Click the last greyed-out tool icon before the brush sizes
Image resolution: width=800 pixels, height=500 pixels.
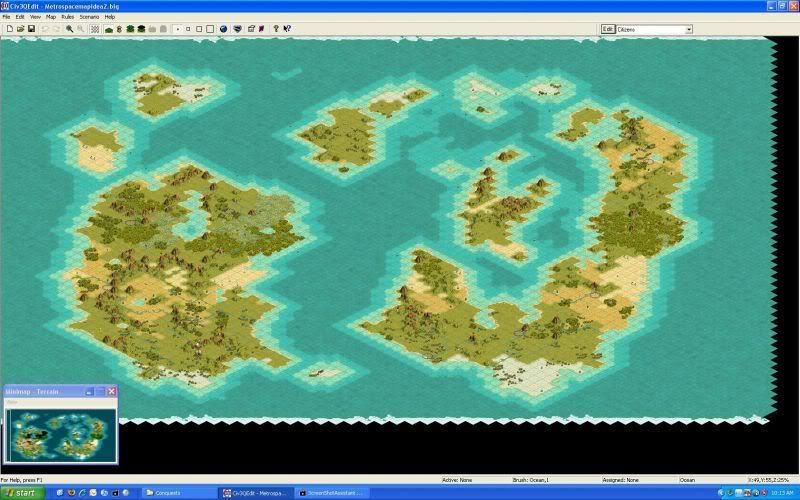[x=163, y=29]
